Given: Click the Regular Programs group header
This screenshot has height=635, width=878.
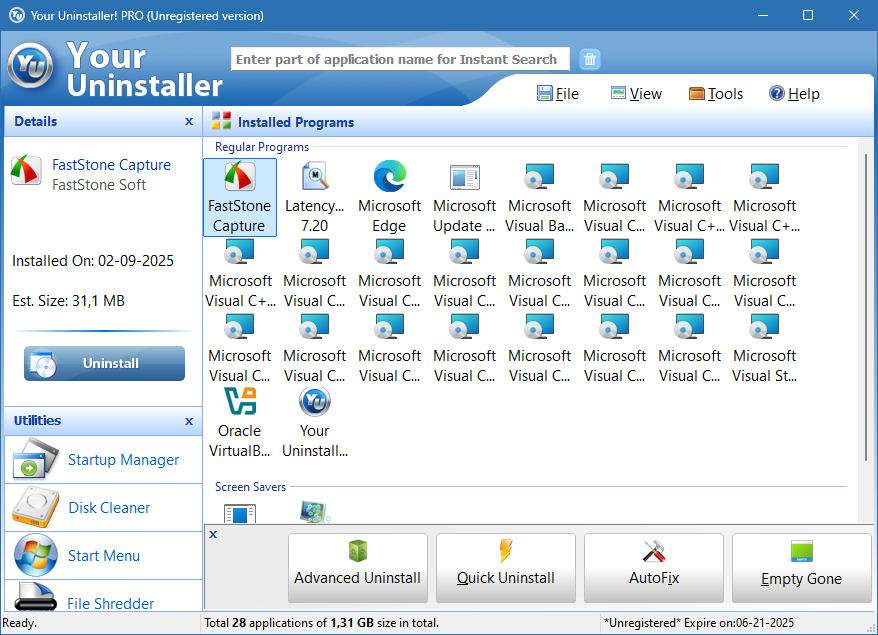Looking at the screenshot, I should (261, 147).
